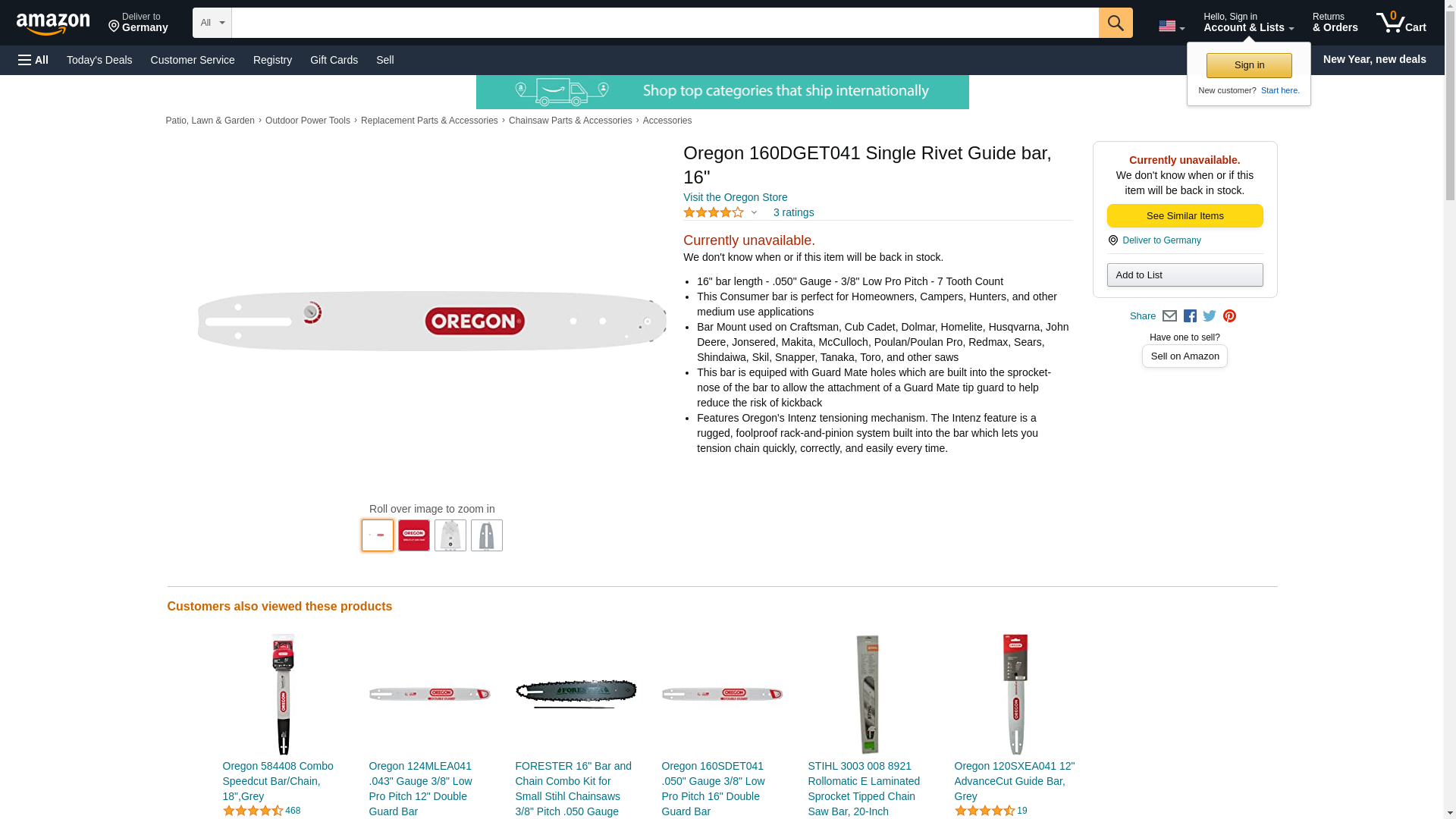1456x819 pixels.
Task: Open the language flag dropdown
Action: click(x=1171, y=27)
